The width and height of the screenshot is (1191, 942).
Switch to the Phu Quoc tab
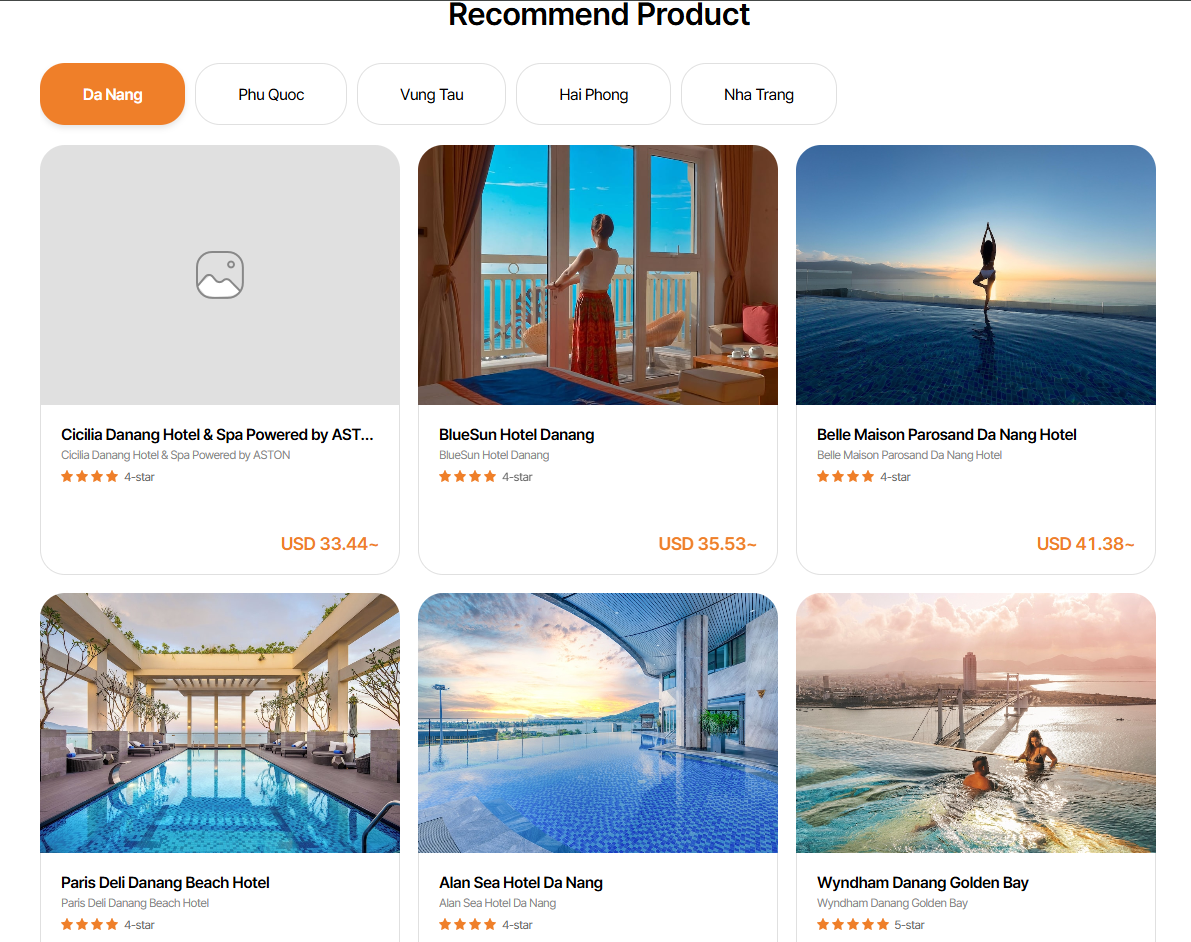tap(271, 95)
